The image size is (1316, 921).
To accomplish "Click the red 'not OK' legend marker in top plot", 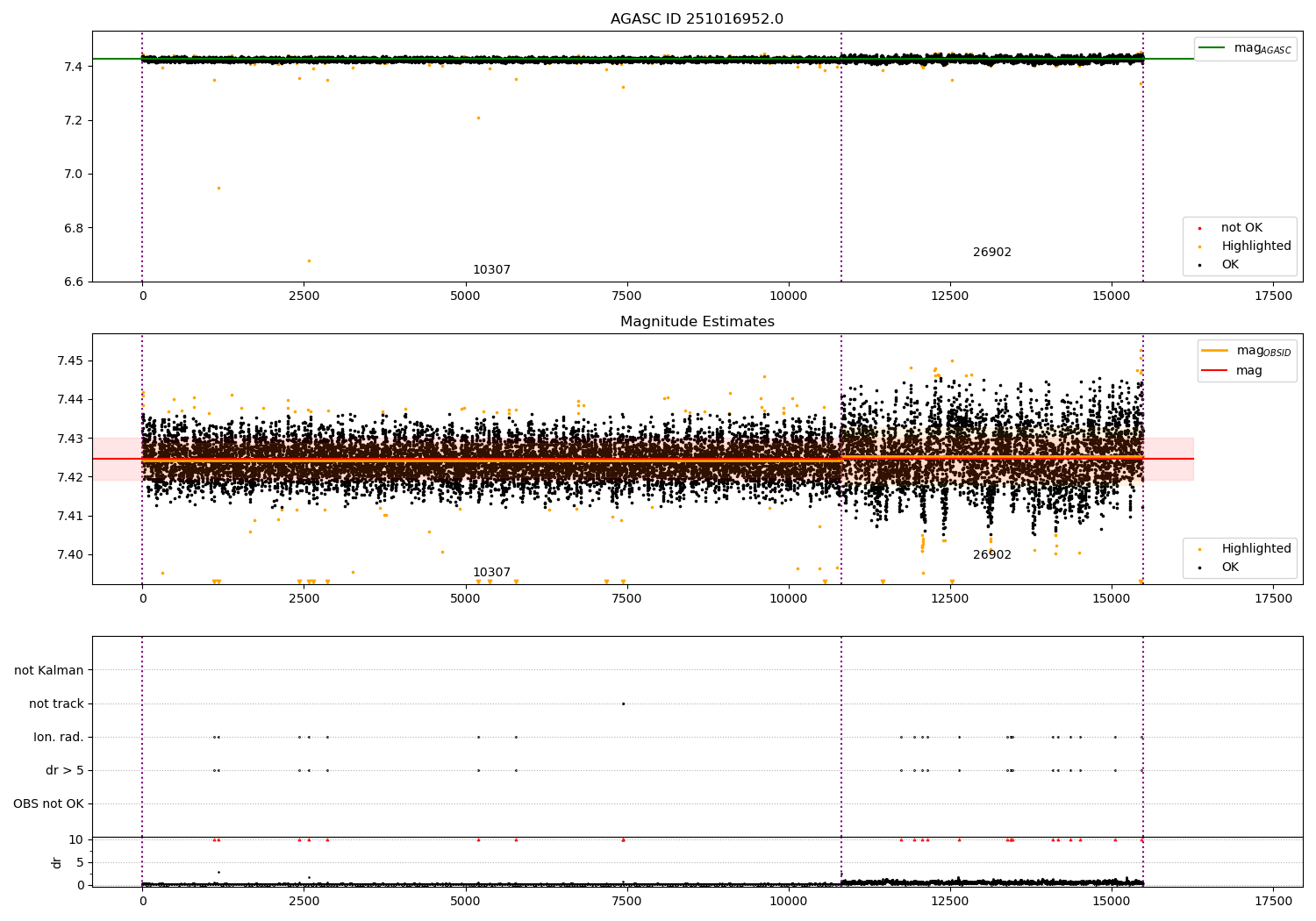I will pos(1199,228).
